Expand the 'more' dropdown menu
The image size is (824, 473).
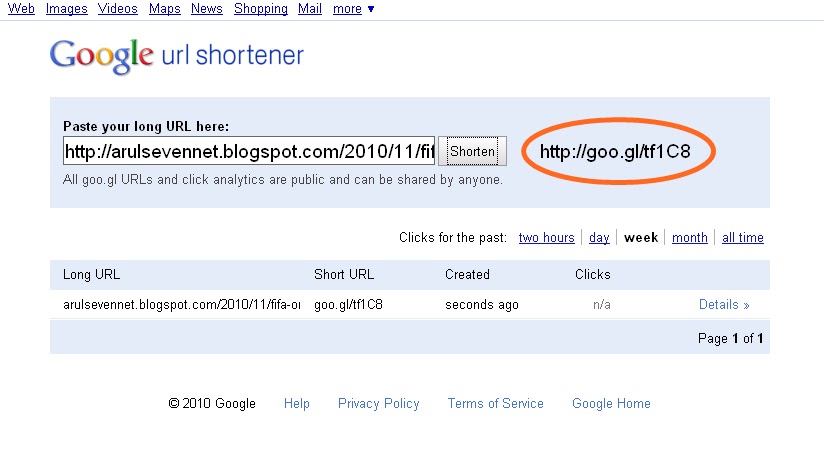coord(354,9)
